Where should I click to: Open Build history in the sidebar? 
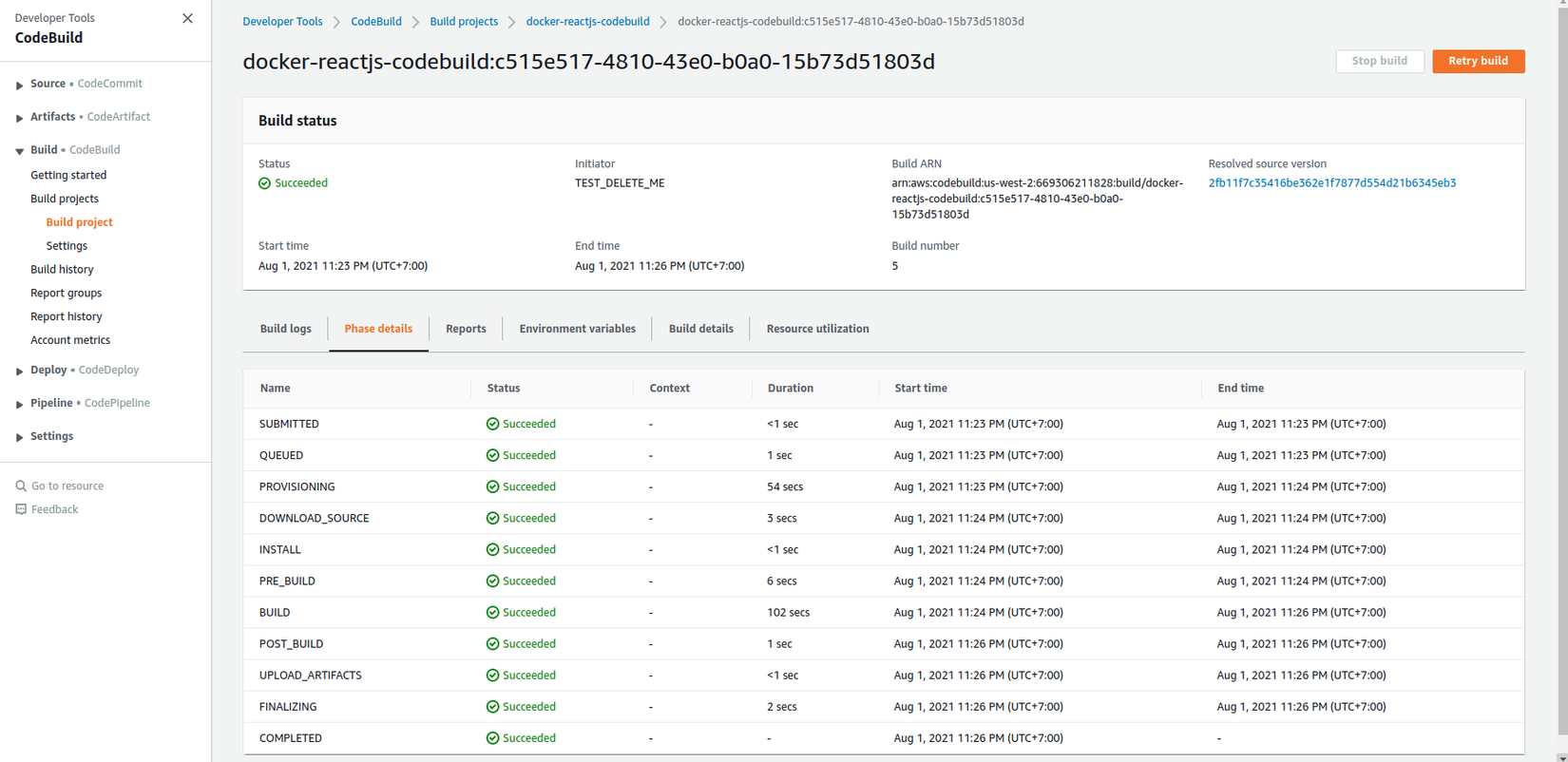coord(62,269)
